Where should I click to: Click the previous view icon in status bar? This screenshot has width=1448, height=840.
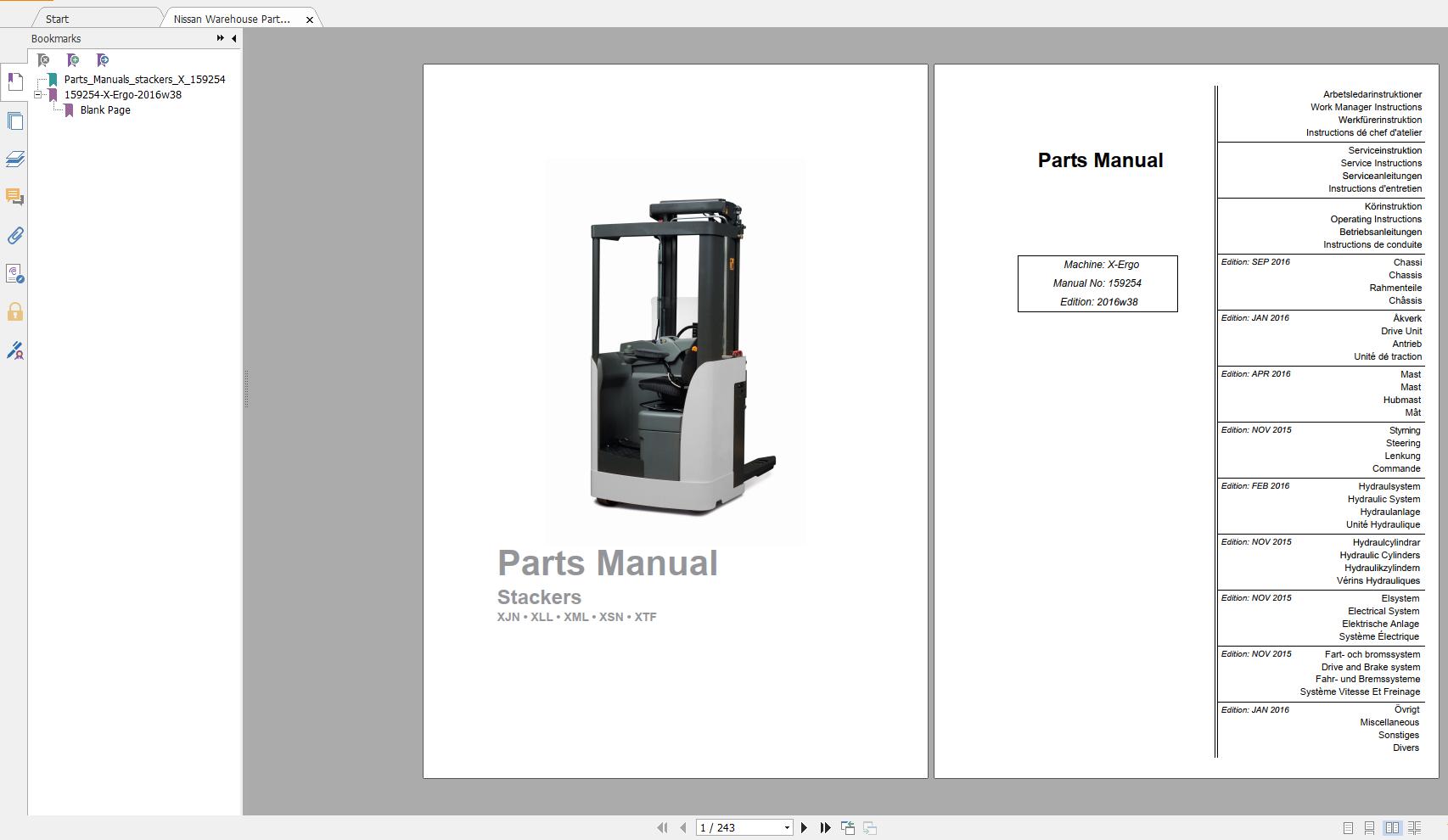point(848,827)
